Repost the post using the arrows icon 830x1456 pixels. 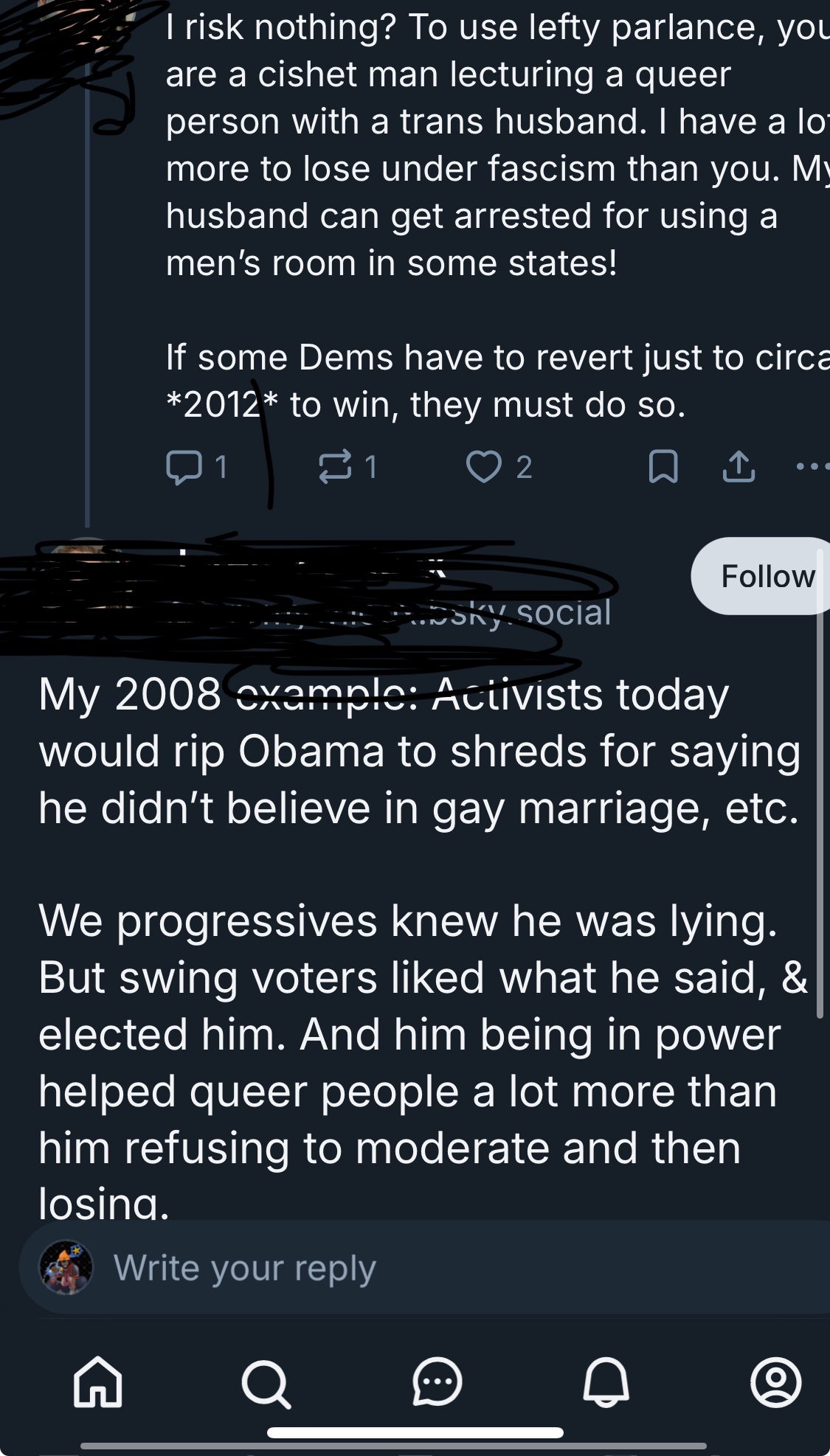tap(334, 467)
